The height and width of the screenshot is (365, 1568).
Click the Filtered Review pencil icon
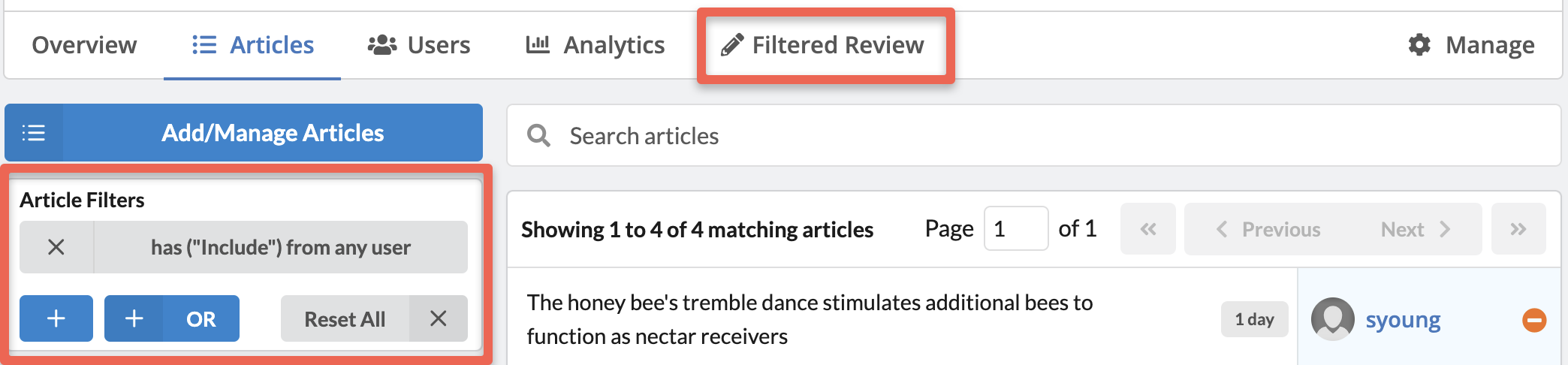(x=732, y=45)
